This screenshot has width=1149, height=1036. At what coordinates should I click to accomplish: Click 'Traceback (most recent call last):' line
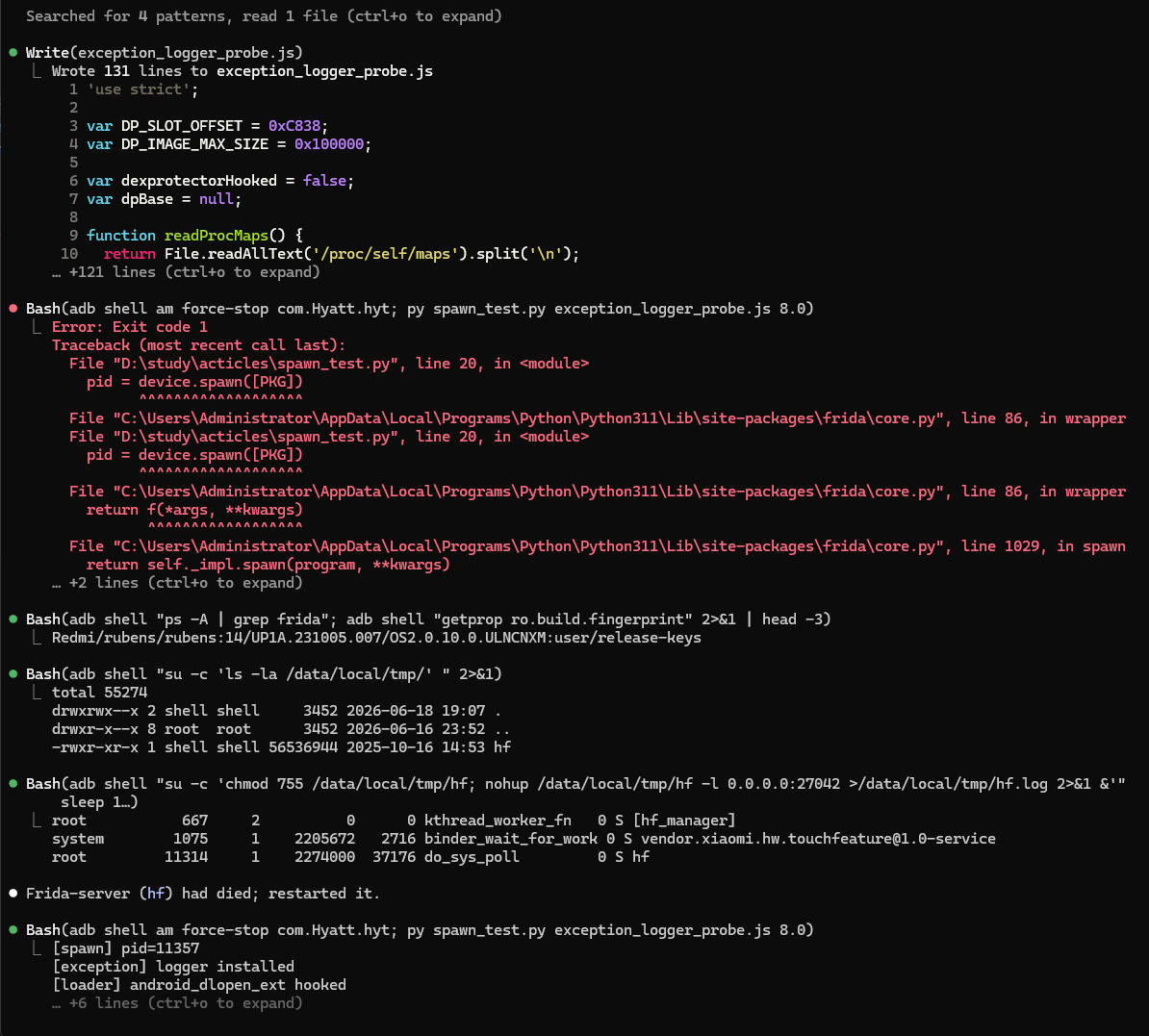point(198,345)
